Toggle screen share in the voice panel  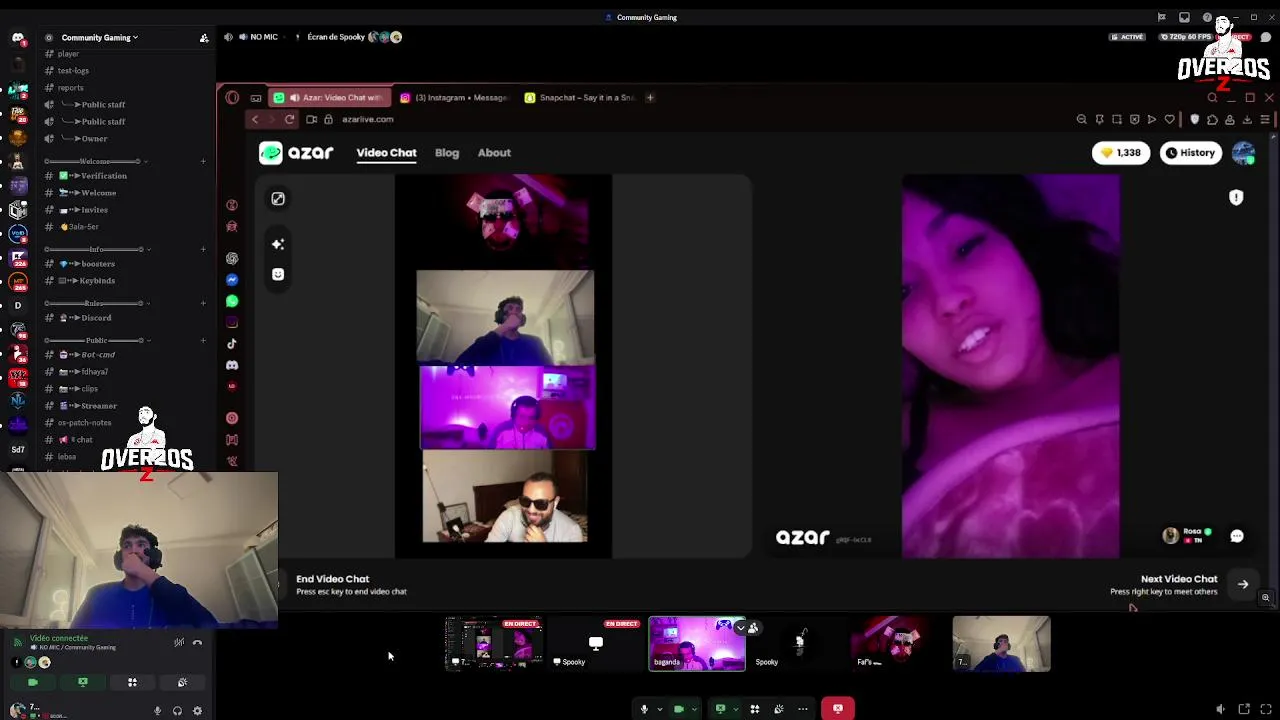pyautogui.click(x=83, y=682)
